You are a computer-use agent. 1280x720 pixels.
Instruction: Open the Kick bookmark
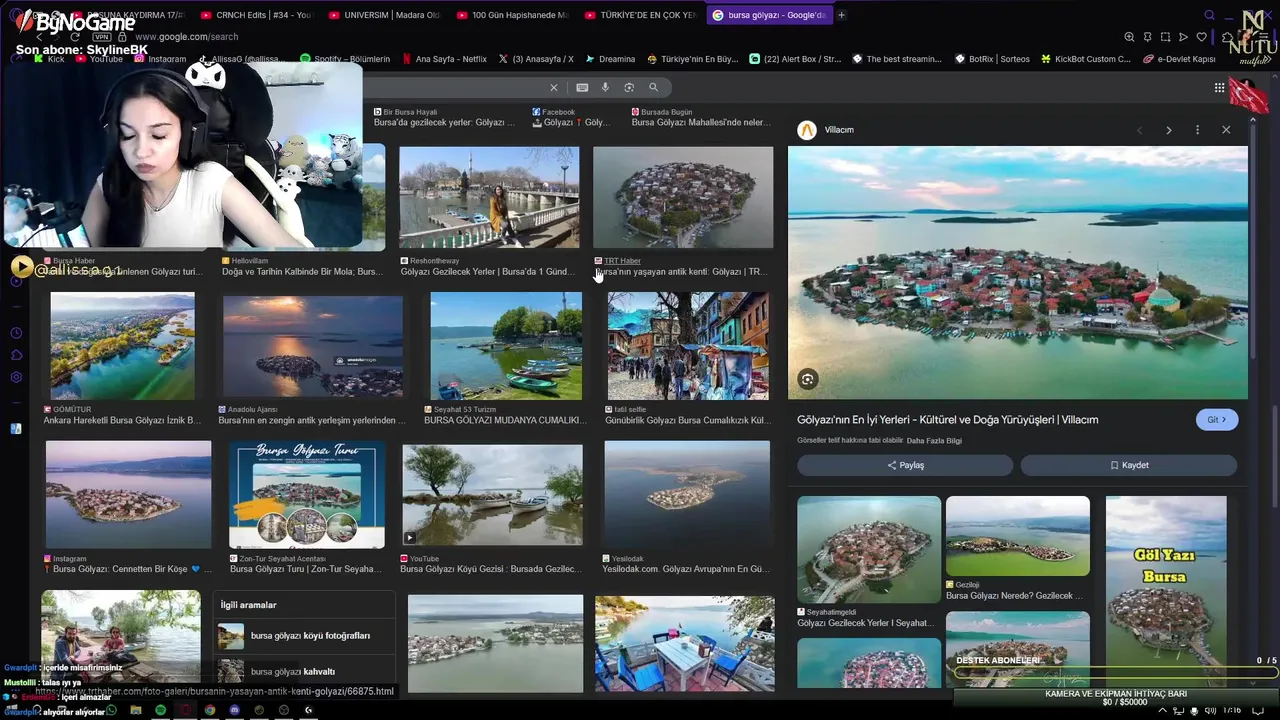click(x=48, y=59)
